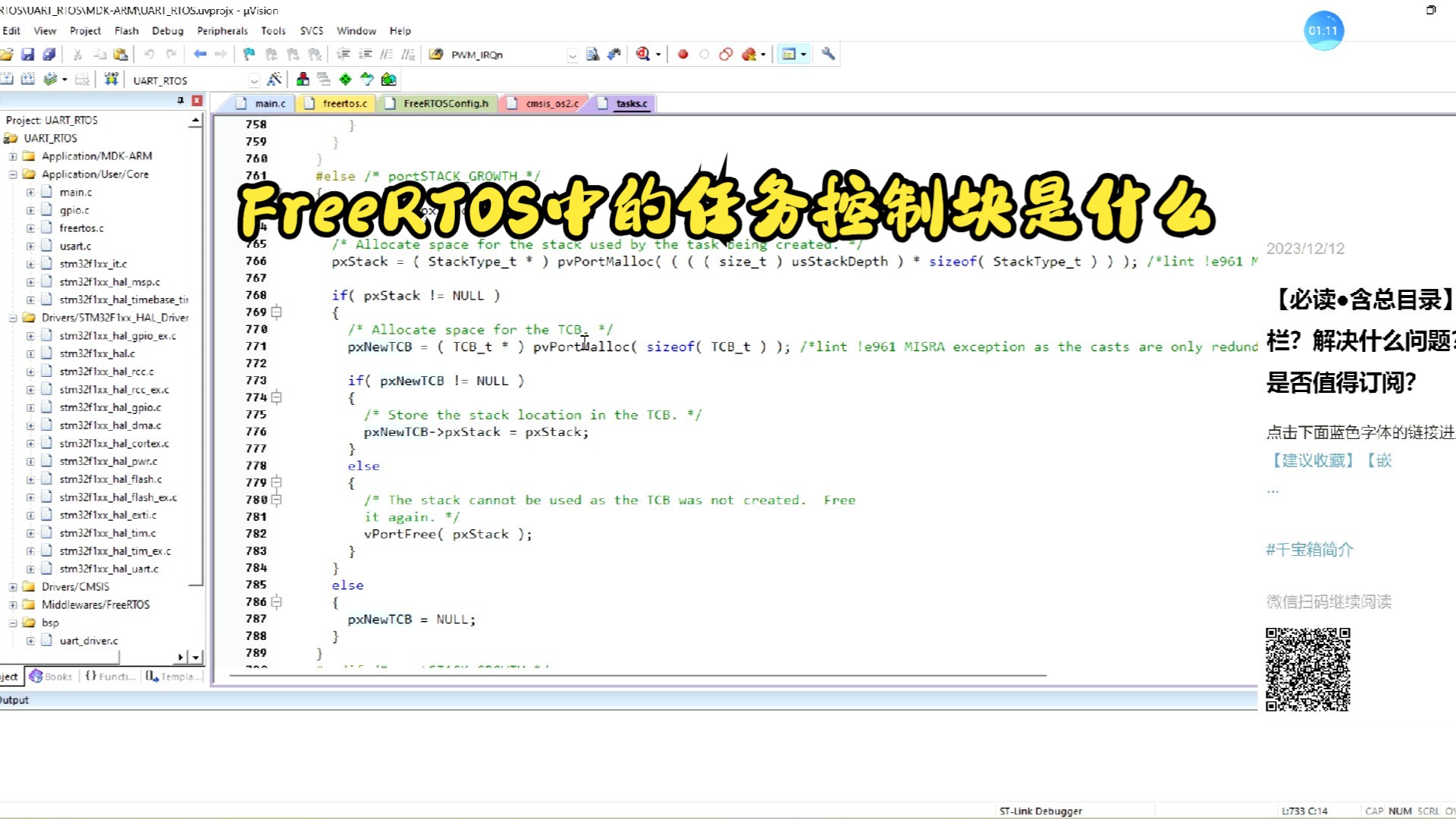The height and width of the screenshot is (819, 1456).
Task: Click the kill all breakpoints icon
Action: point(749,54)
